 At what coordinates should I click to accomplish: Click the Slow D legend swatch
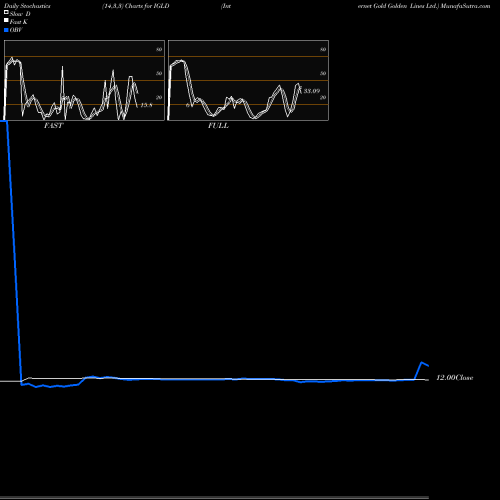[x=6, y=13]
